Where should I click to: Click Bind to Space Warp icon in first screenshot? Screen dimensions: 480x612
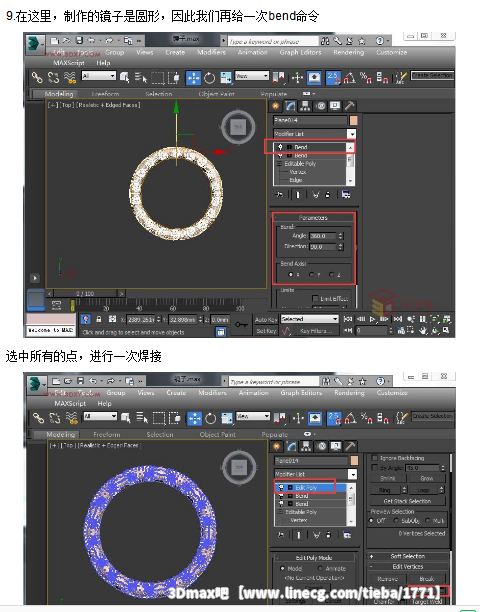[x=70, y=77]
